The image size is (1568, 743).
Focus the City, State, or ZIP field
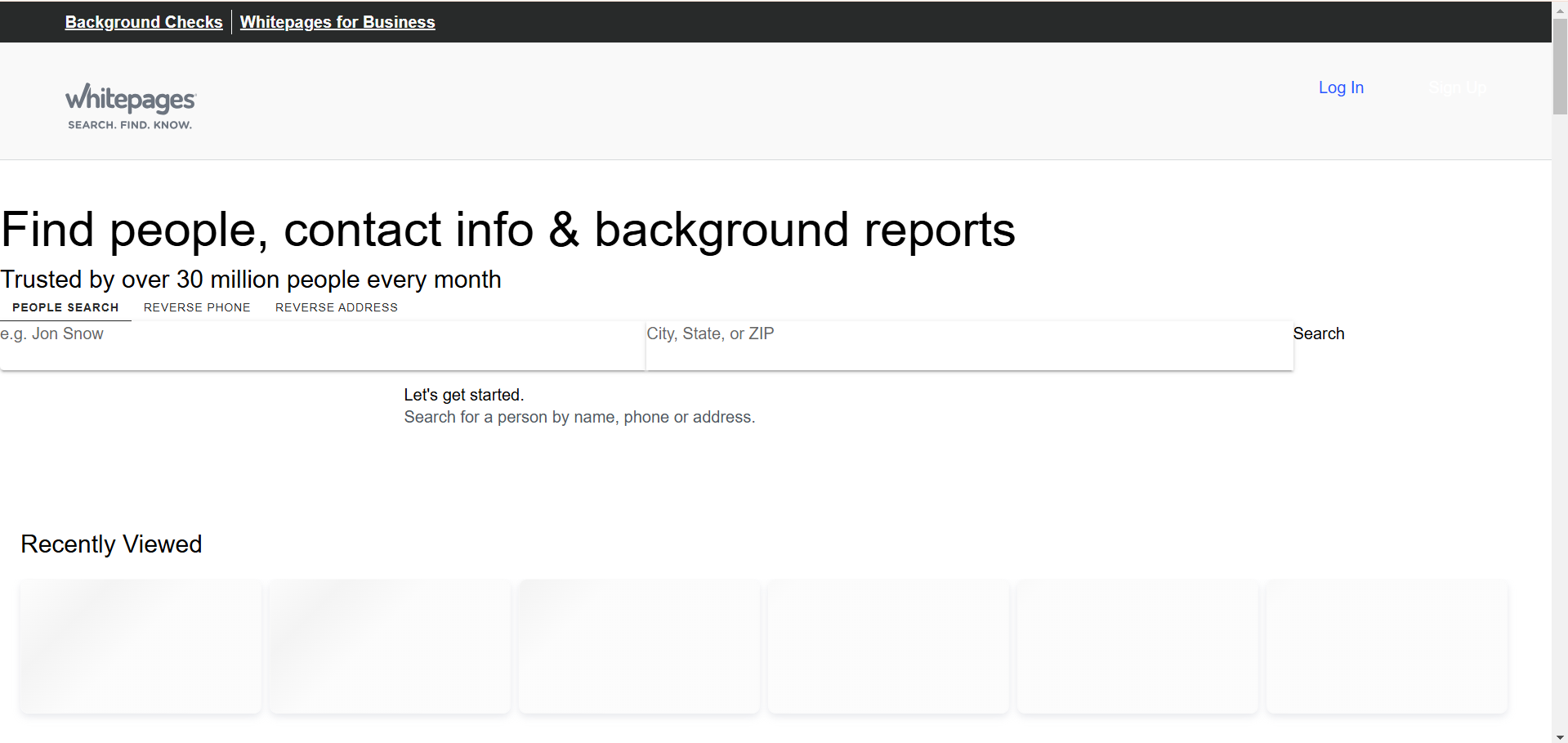tap(969, 345)
